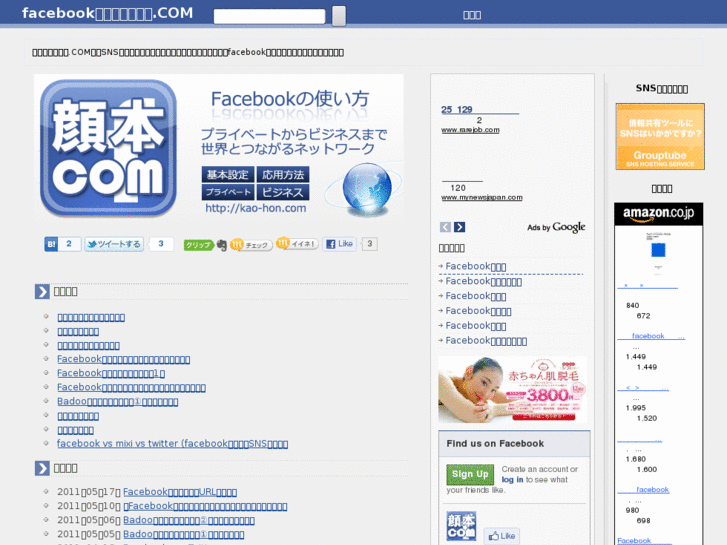Click the first section header arrow icon
Image resolution: width=727 pixels, height=545 pixels.
point(42,292)
